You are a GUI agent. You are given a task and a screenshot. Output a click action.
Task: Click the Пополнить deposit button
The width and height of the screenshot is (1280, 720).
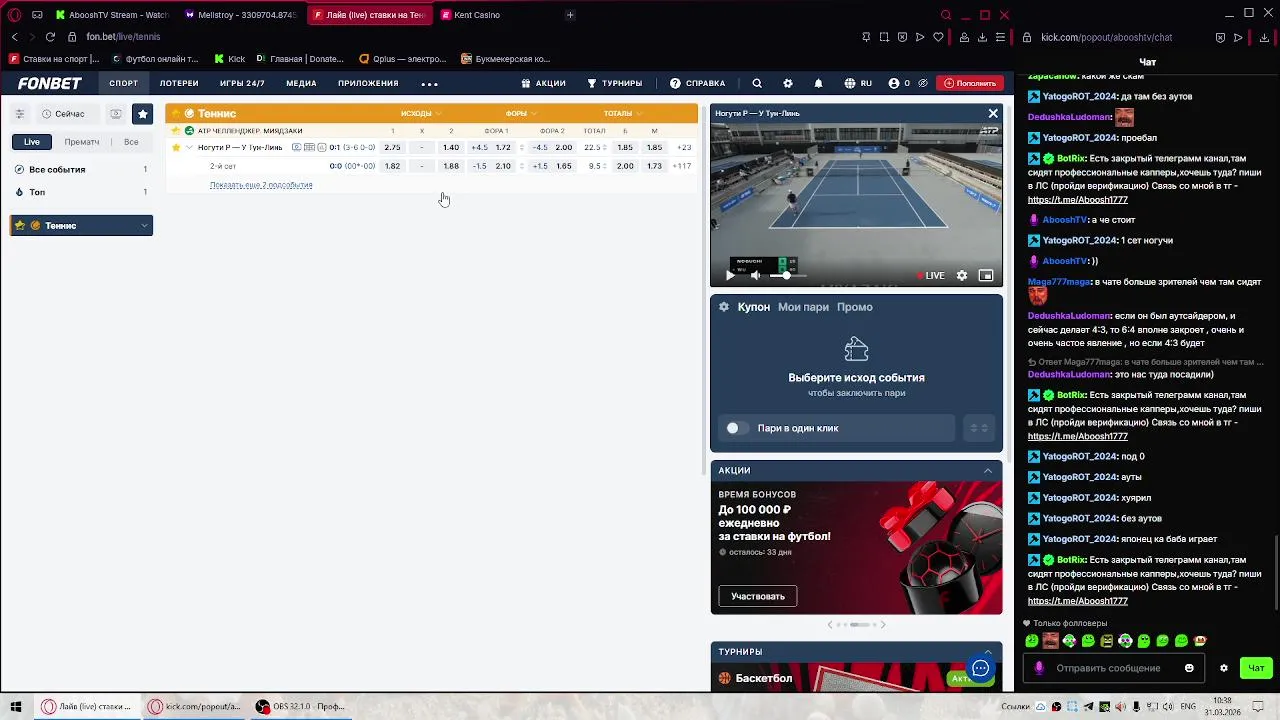tap(970, 83)
